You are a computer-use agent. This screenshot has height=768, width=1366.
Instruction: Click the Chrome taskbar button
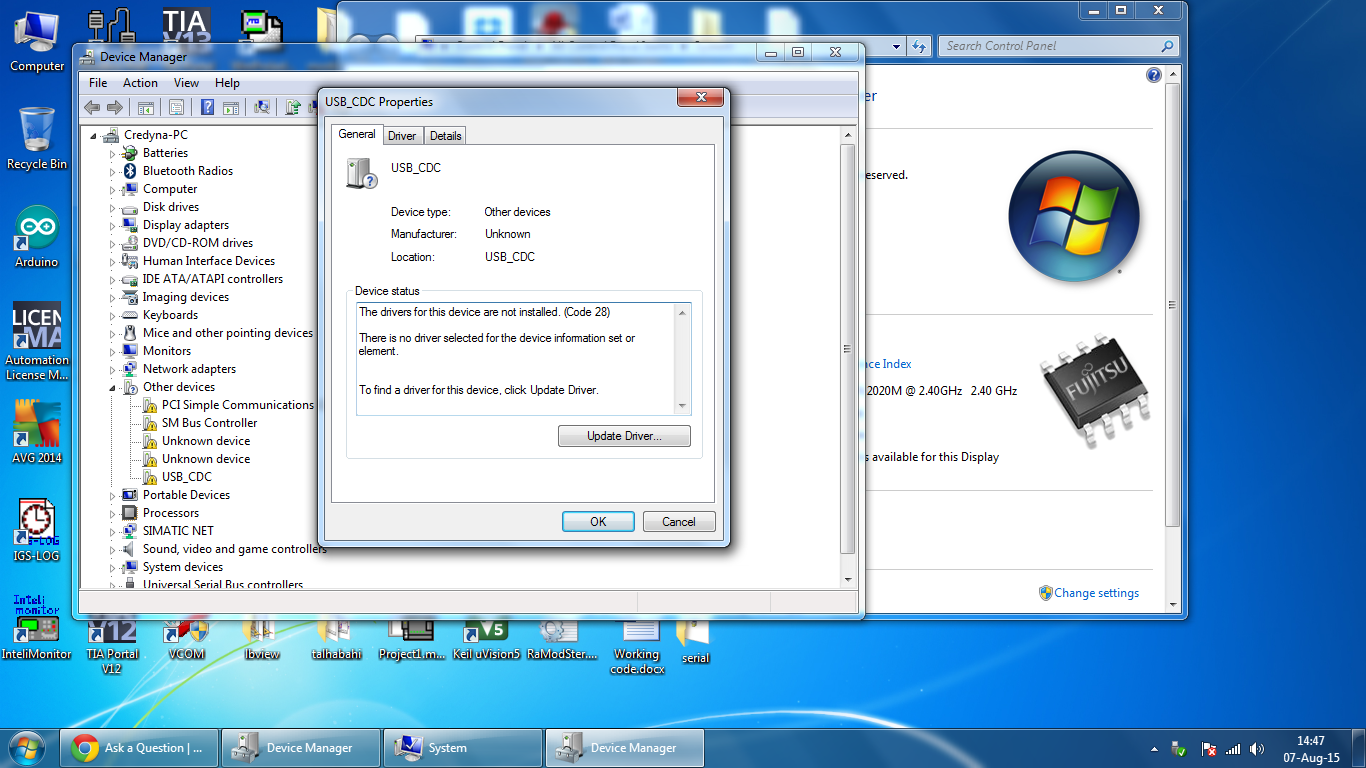coord(139,748)
